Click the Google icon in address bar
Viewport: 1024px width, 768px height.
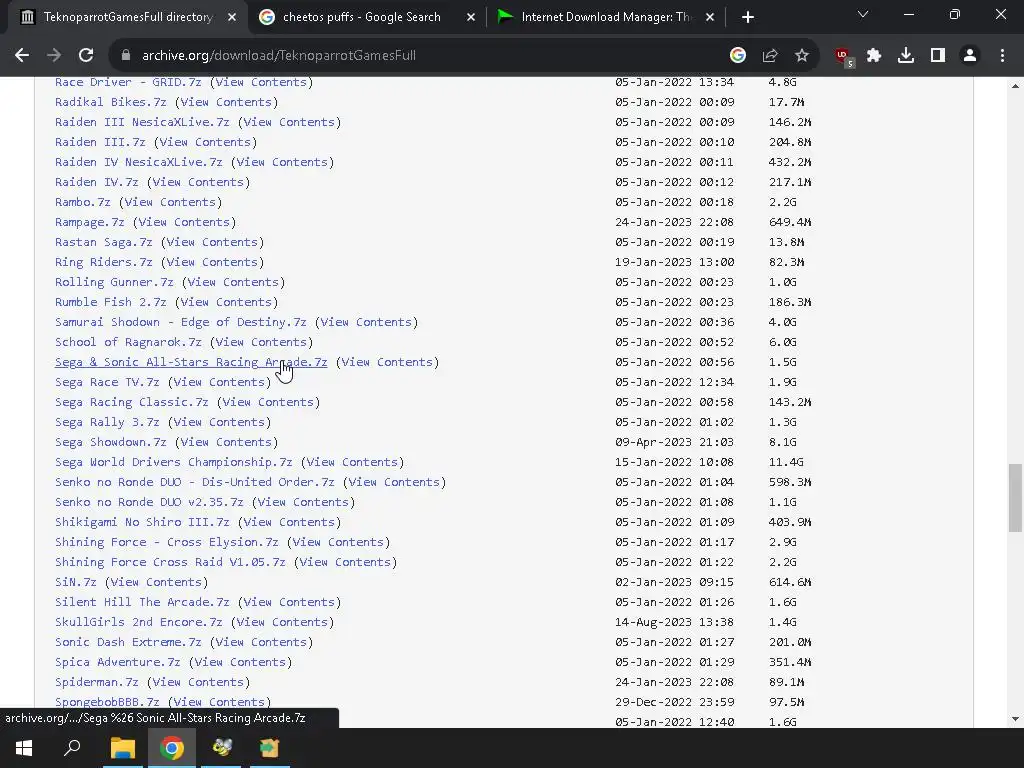(x=737, y=56)
